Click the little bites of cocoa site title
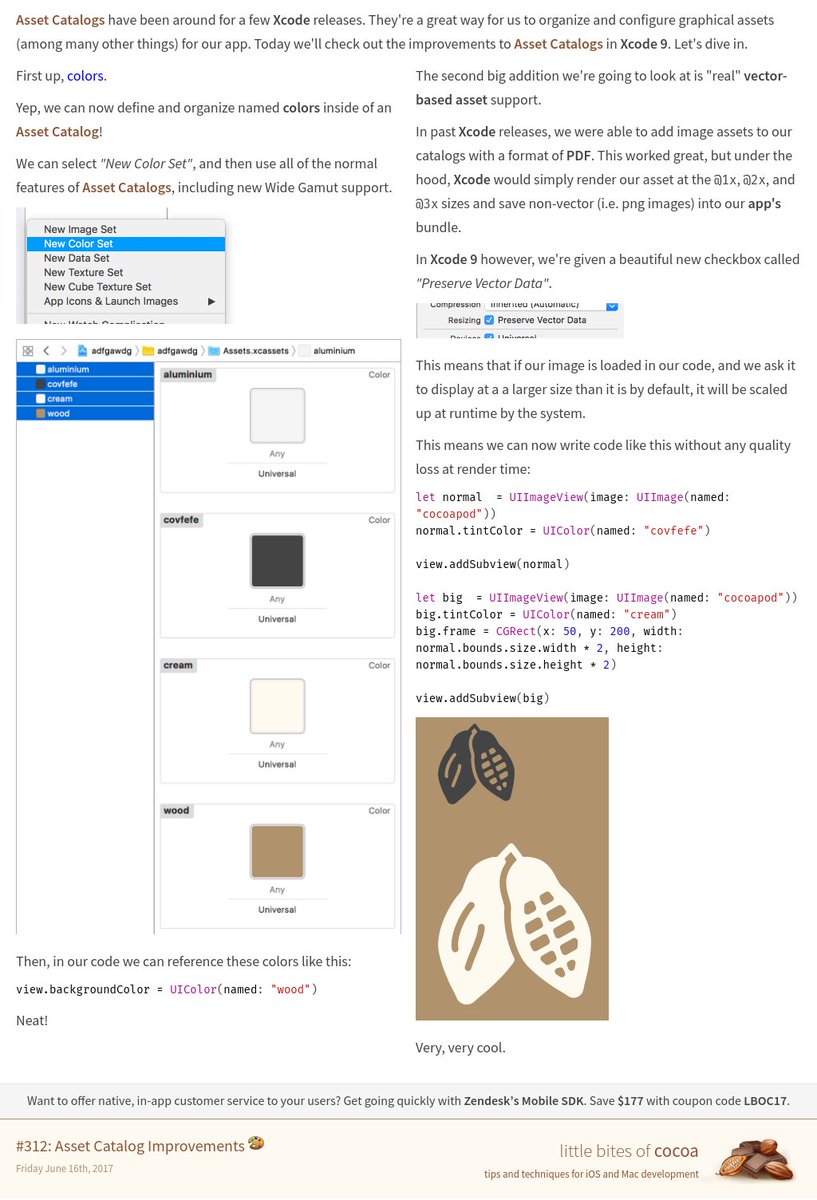Viewport: 817px width, 1200px height. 629,1150
